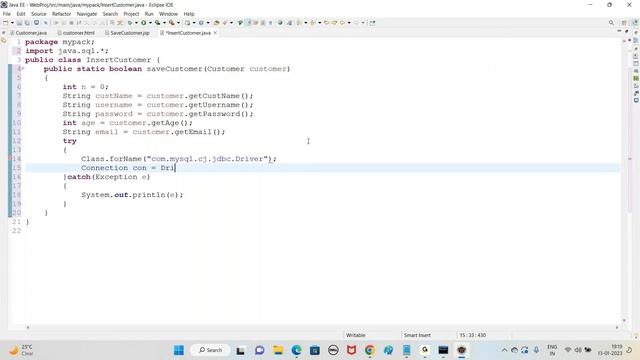Expand the Debug dropdown arrow
640x360 pixels.
click(136, 23)
